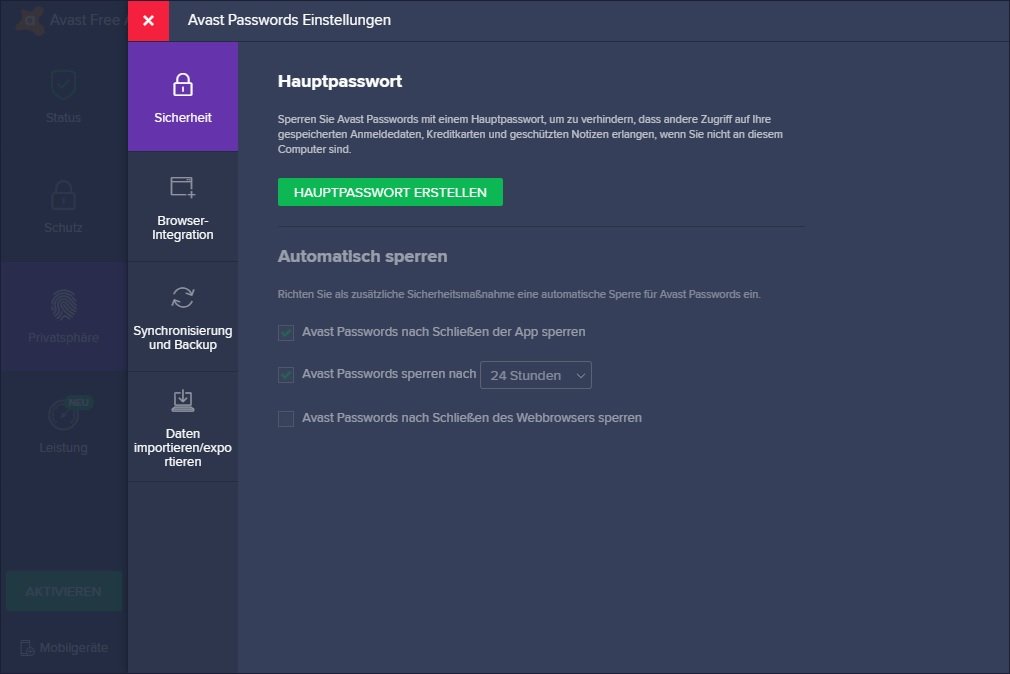
Task: Click the Leistung speedometer icon
Action: (x=63, y=414)
